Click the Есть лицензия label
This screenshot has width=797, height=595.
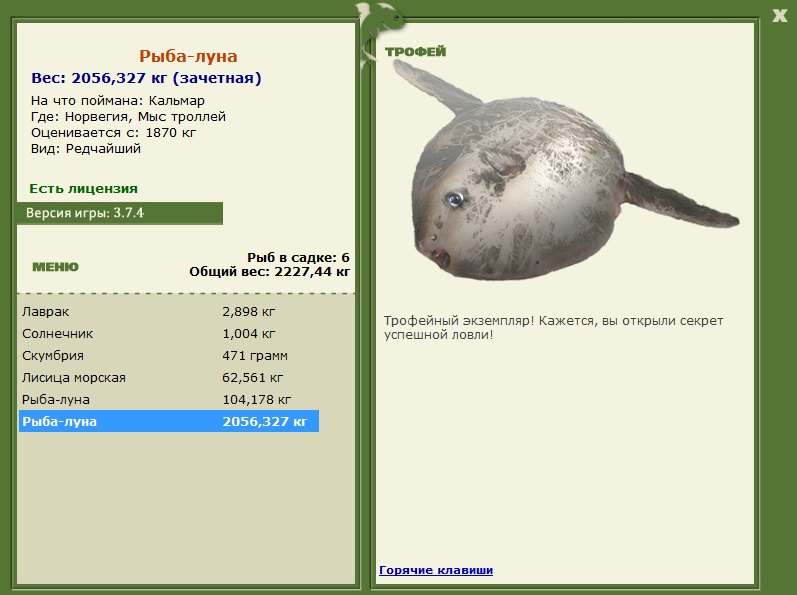pos(83,189)
